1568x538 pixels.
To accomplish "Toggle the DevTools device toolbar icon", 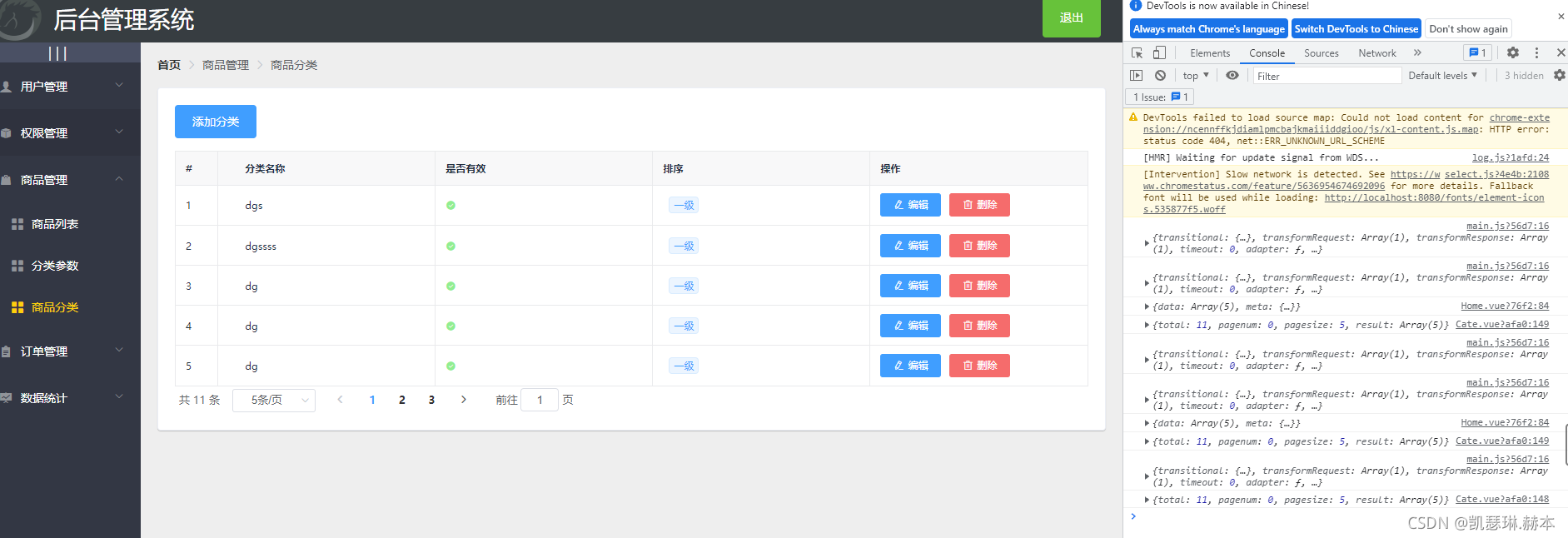I will pos(1159,52).
